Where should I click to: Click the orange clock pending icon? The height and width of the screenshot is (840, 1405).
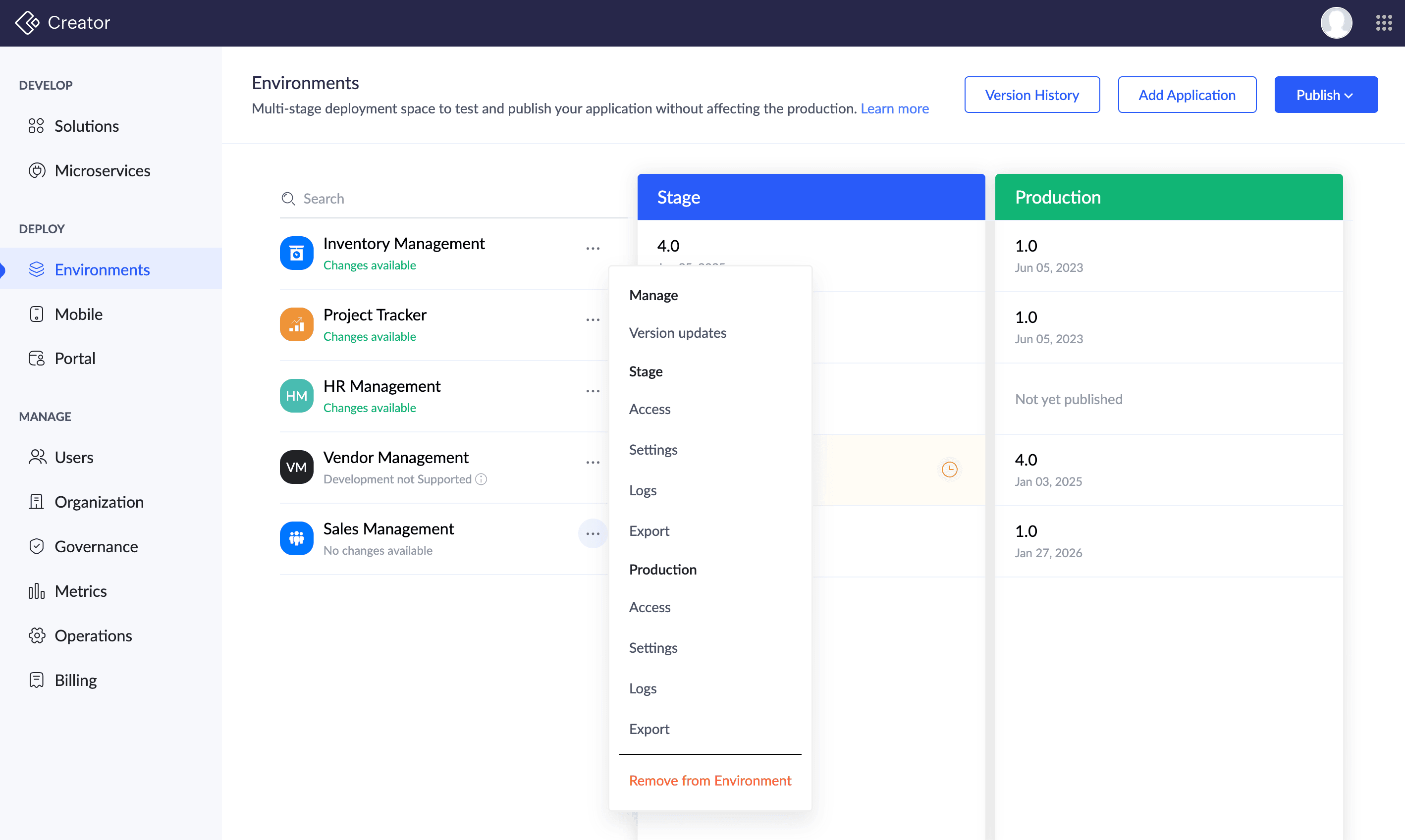click(949, 469)
